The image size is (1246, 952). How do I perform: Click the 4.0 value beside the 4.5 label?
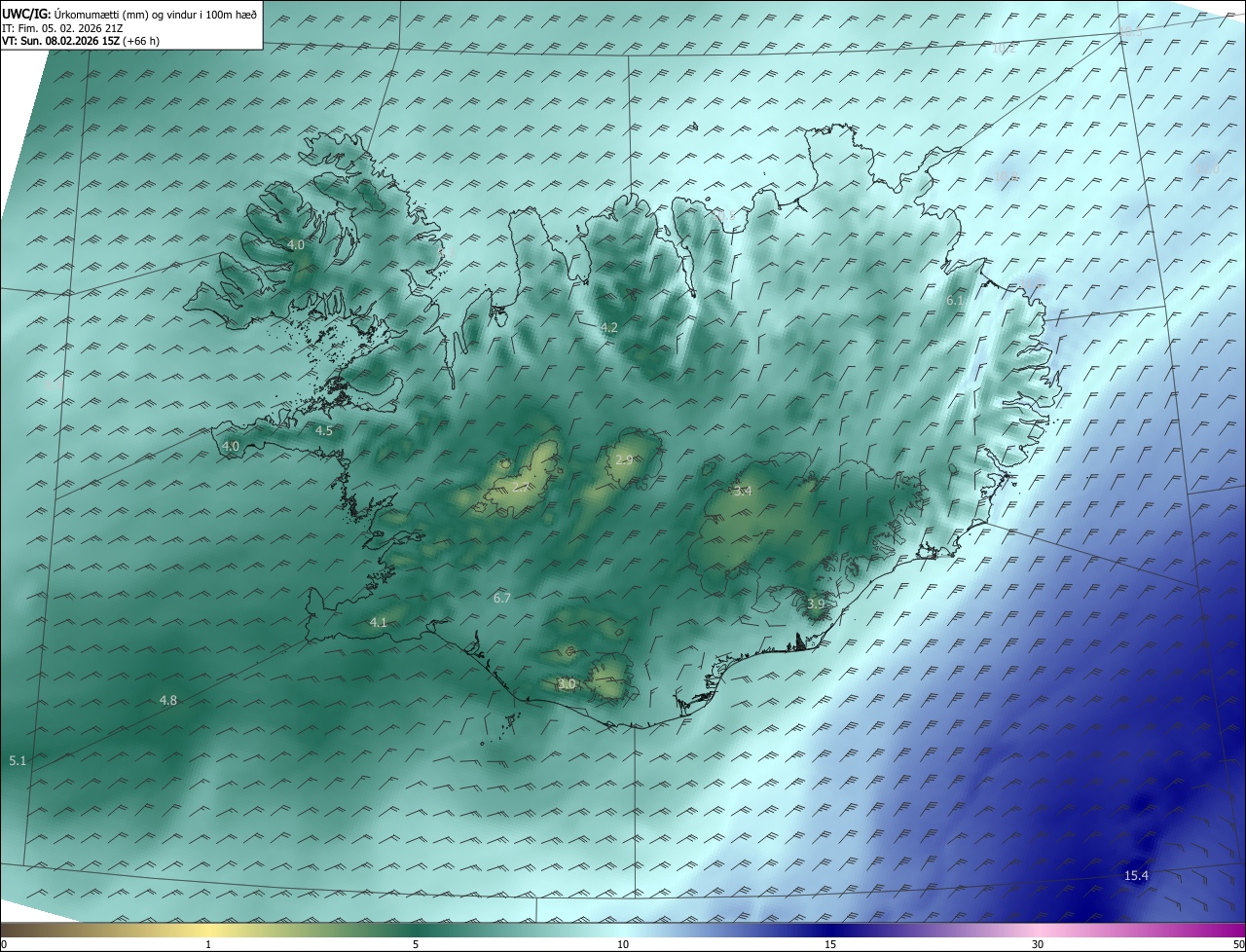(231, 446)
